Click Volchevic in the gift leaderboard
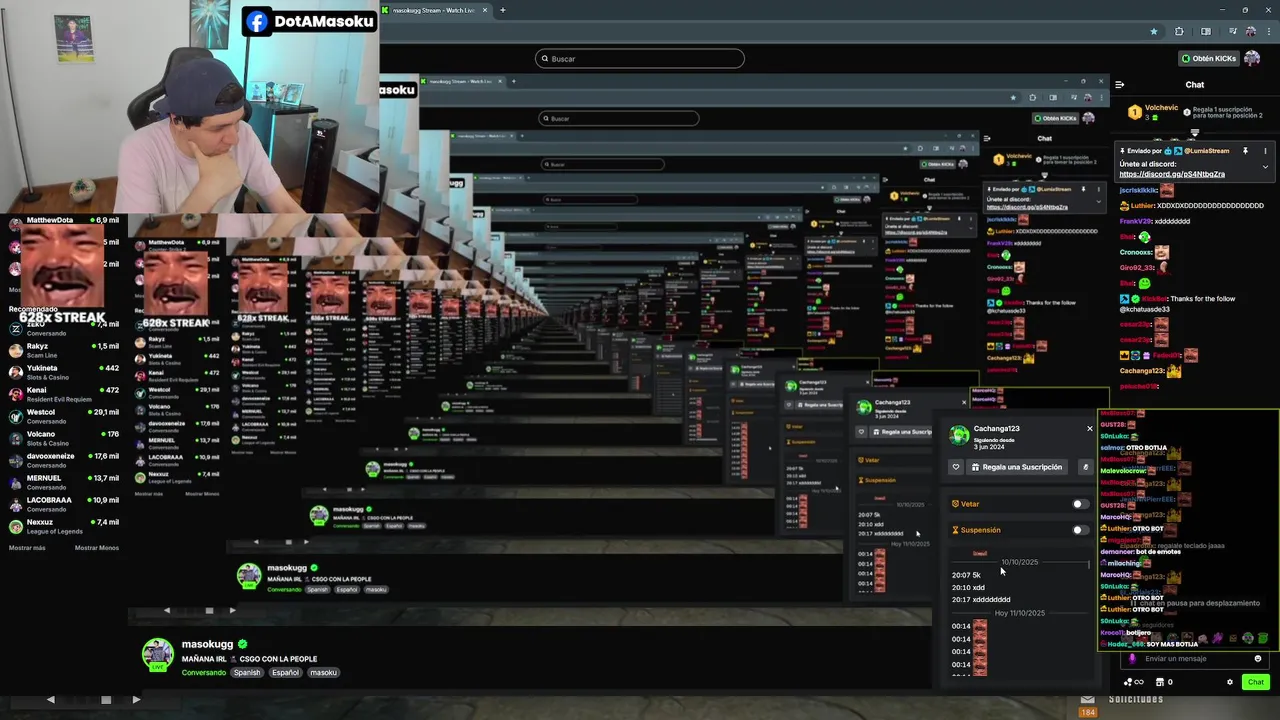This screenshot has height=720, width=1280. point(1161,108)
